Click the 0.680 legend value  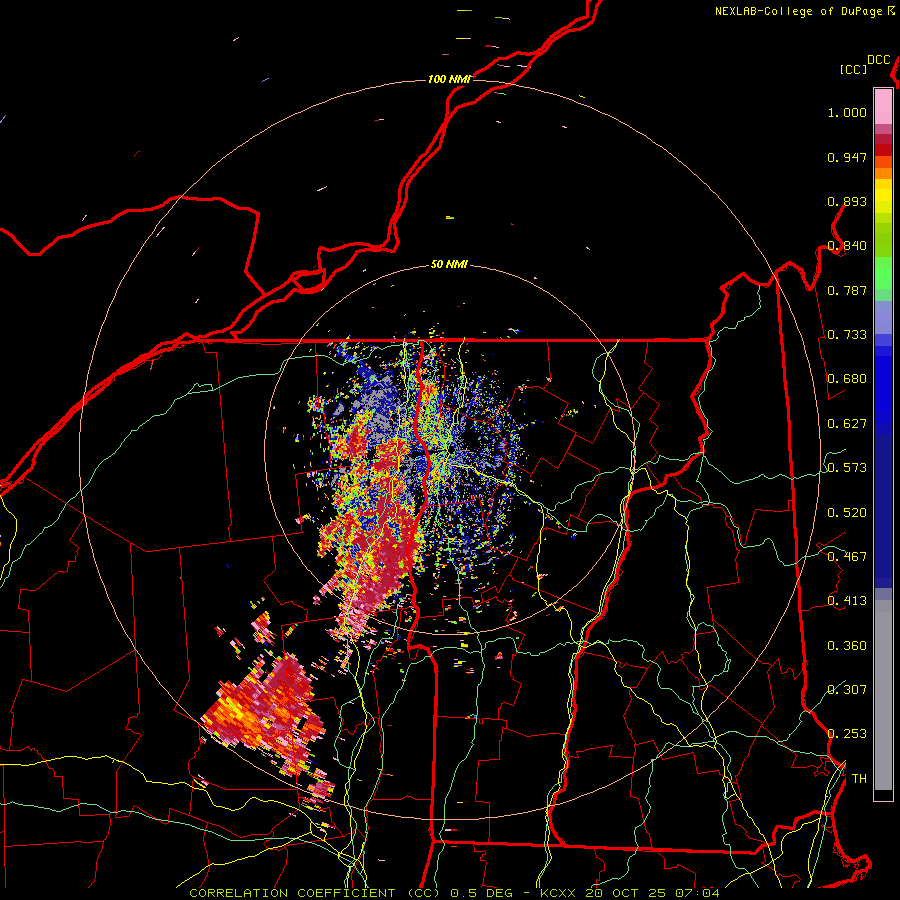pyautogui.click(x=847, y=379)
